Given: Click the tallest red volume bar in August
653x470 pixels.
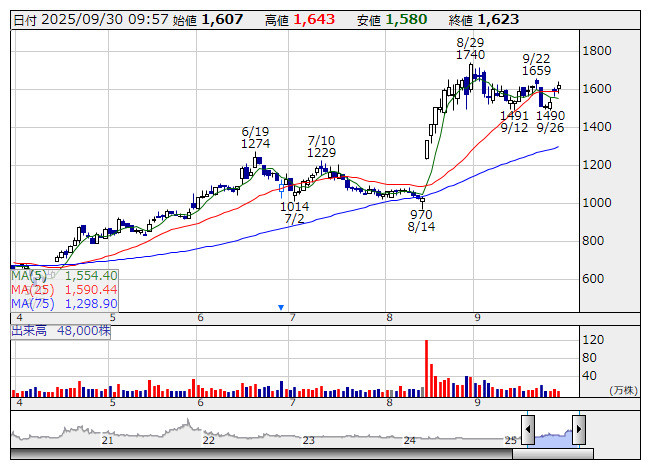Looking at the screenshot, I should point(426,368).
